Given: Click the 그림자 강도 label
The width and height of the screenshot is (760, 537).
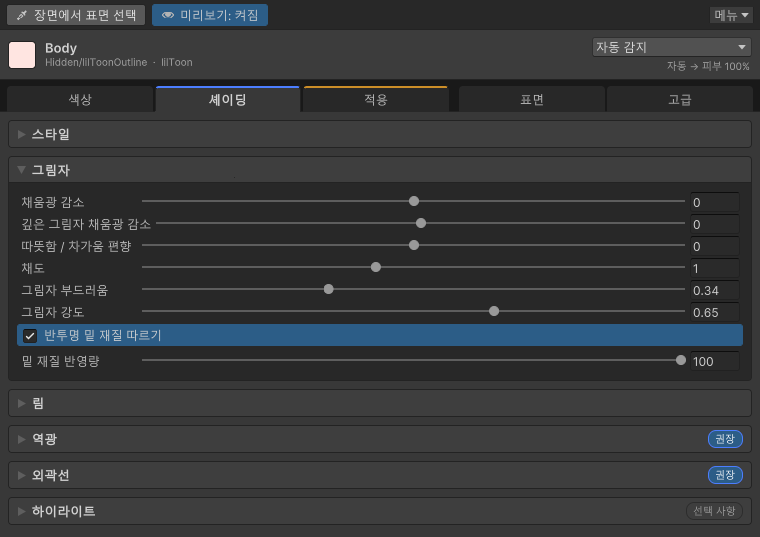Looking at the screenshot, I should click(53, 312).
